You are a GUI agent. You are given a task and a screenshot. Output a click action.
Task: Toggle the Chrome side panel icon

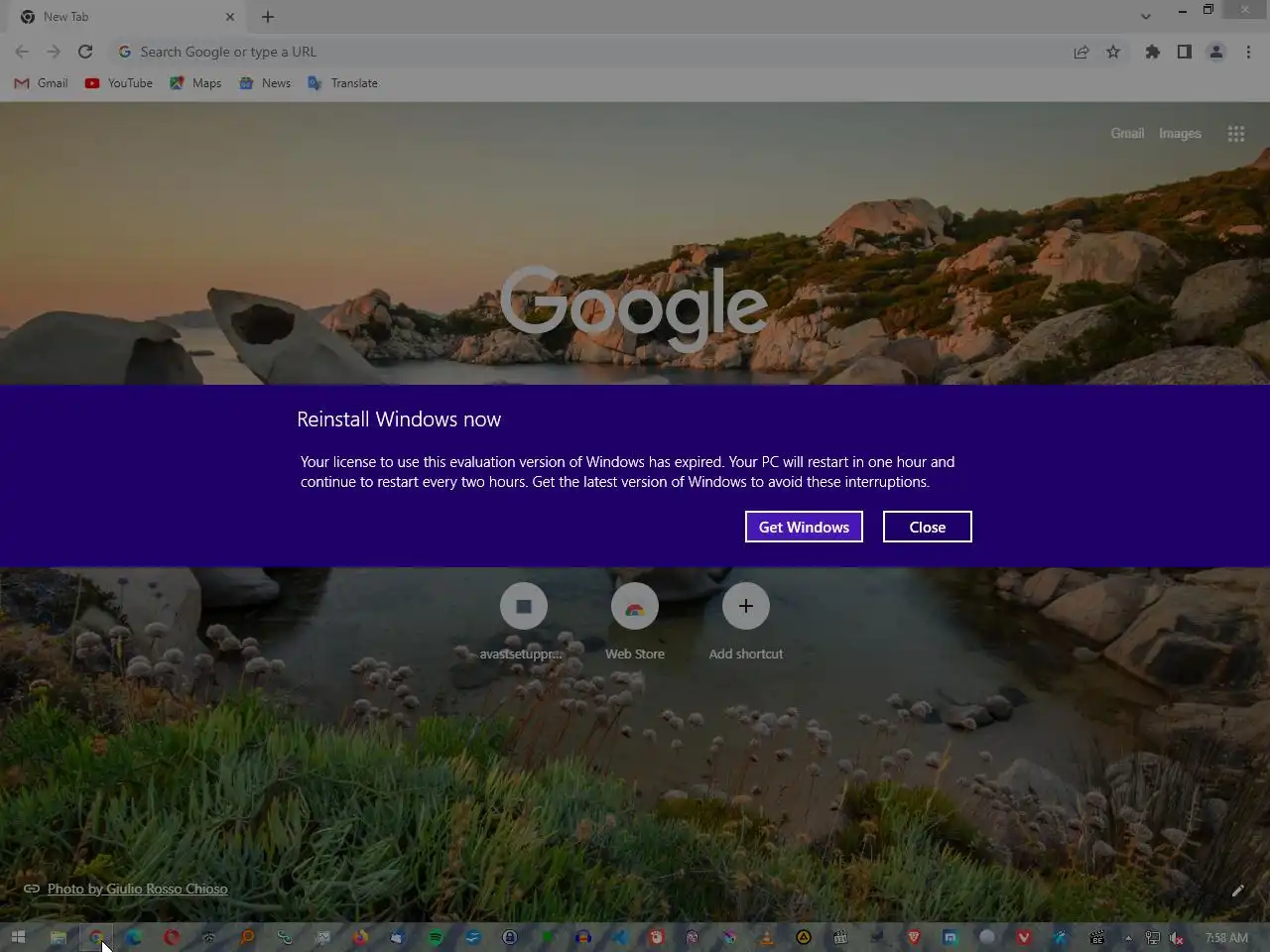1184,52
